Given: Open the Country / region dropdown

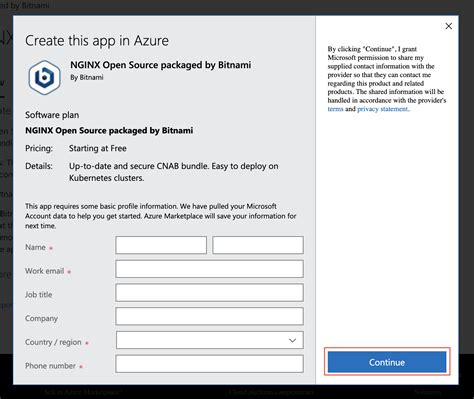Looking at the screenshot, I should click(210, 340).
